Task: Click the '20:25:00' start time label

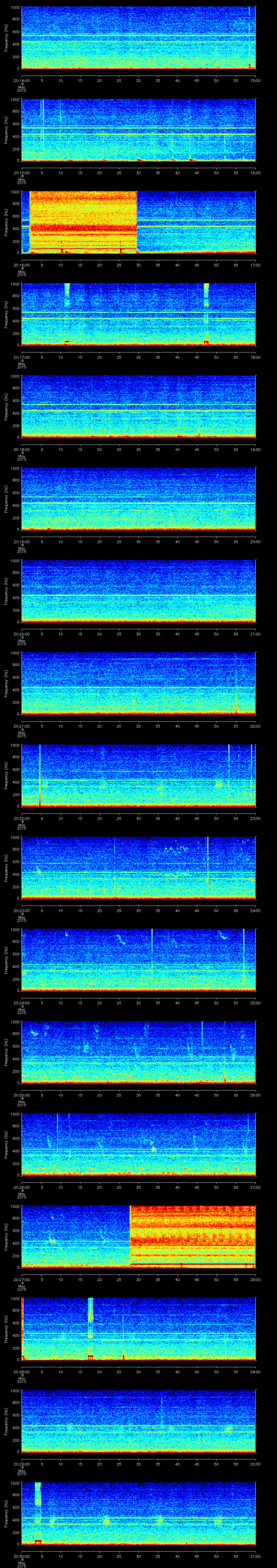Action: 21,1095
